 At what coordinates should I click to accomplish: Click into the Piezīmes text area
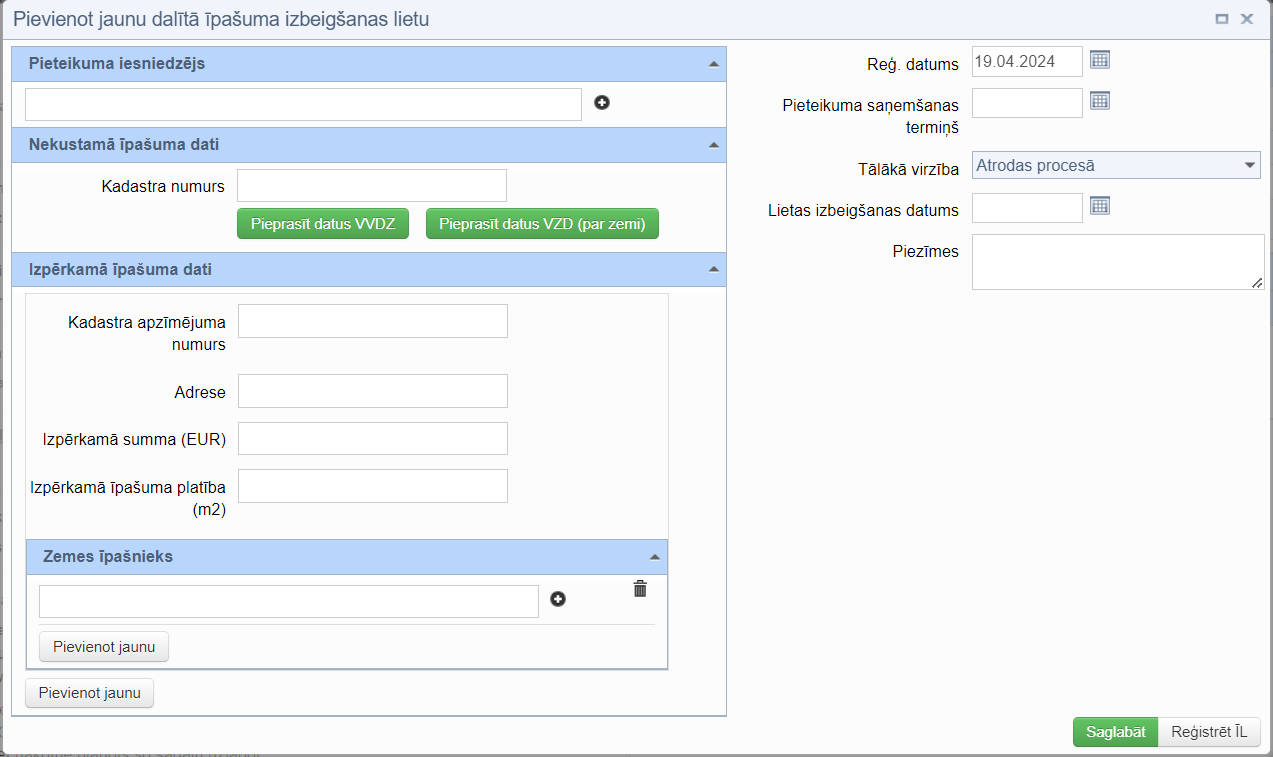[x=1117, y=262]
